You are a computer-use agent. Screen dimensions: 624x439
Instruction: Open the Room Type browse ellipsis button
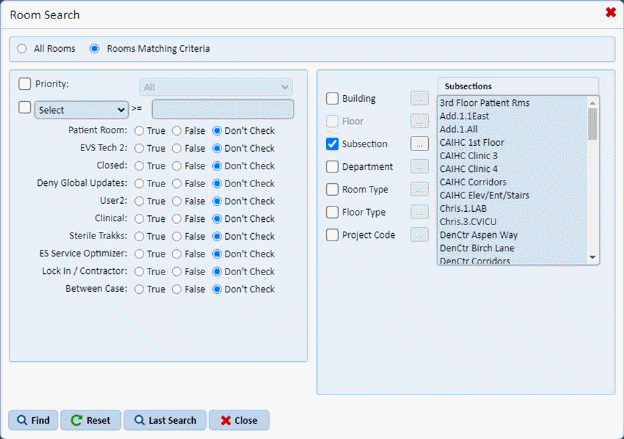(420, 189)
